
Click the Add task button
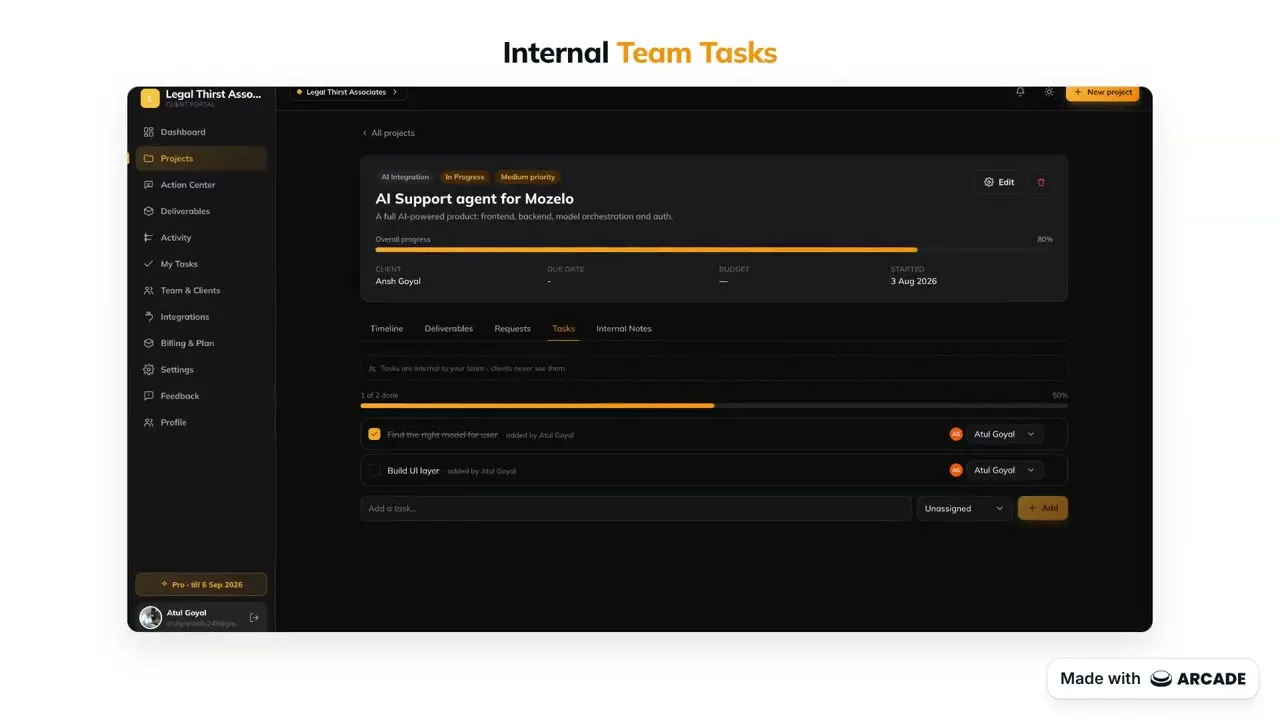pyautogui.click(x=1043, y=508)
